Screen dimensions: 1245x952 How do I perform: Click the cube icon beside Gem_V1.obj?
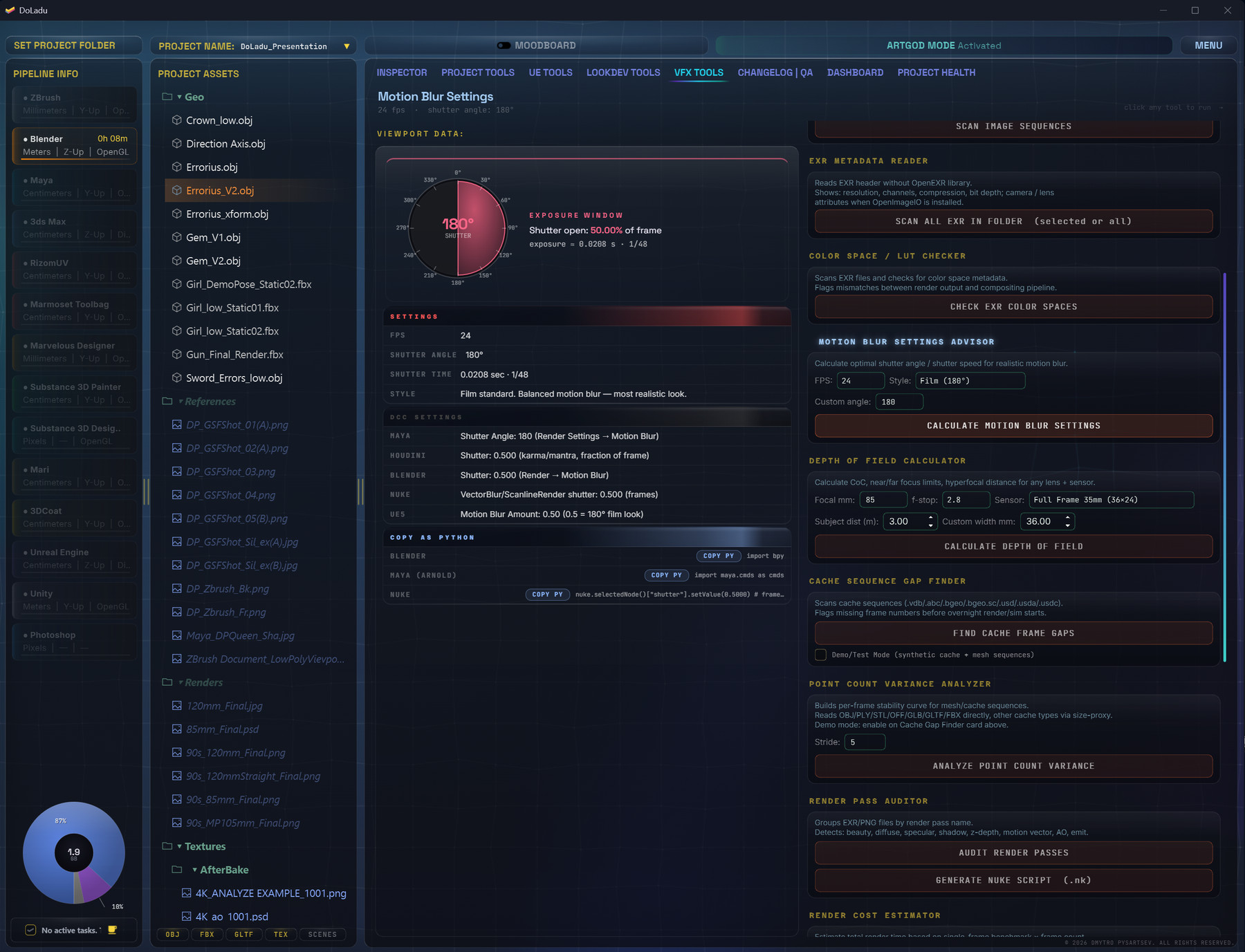pyautogui.click(x=176, y=237)
